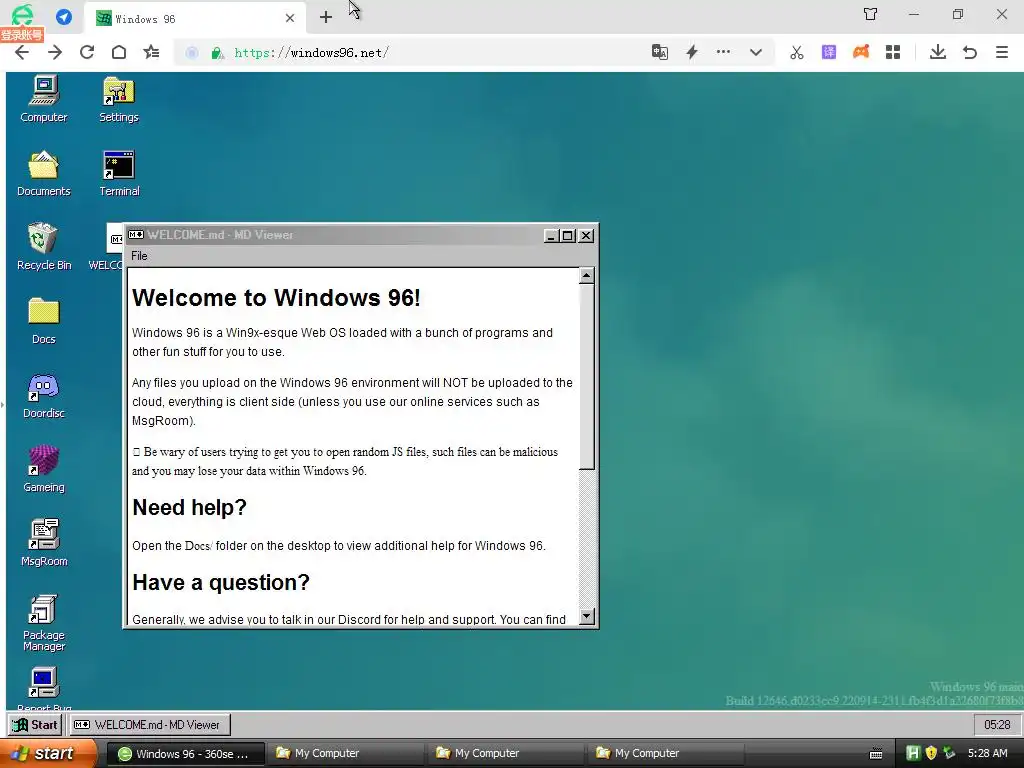Click the browser forward arrow

coord(55,52)
